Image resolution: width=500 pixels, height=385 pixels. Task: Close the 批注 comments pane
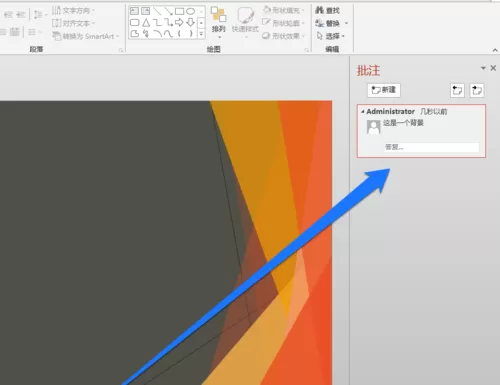(x=493, y=68)
